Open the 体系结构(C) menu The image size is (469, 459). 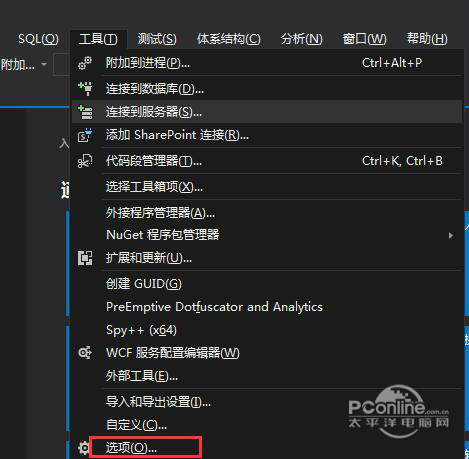tap(229, 39)
